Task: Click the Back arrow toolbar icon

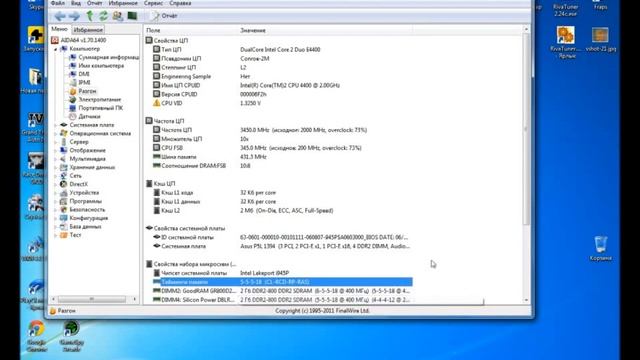Action: coord(60,16)
